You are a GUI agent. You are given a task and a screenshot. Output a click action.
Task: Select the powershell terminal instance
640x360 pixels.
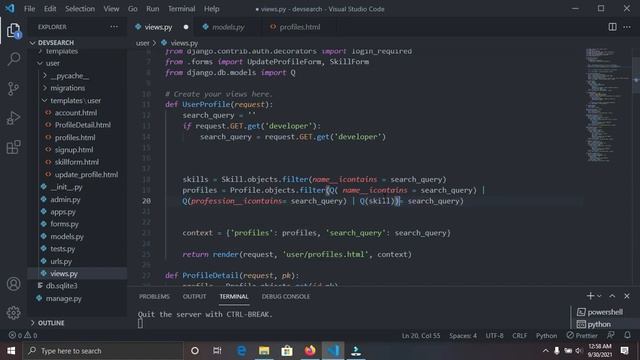pyautogui.click(x=601, y=312)
